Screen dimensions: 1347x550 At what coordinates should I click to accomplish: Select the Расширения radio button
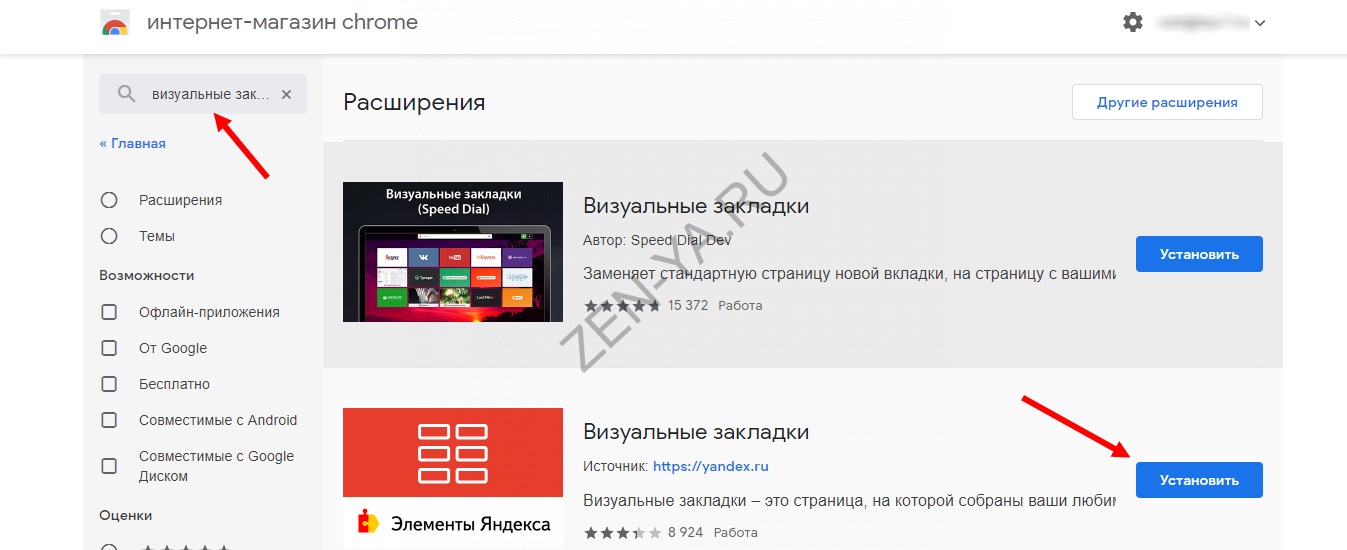point(110,200)
